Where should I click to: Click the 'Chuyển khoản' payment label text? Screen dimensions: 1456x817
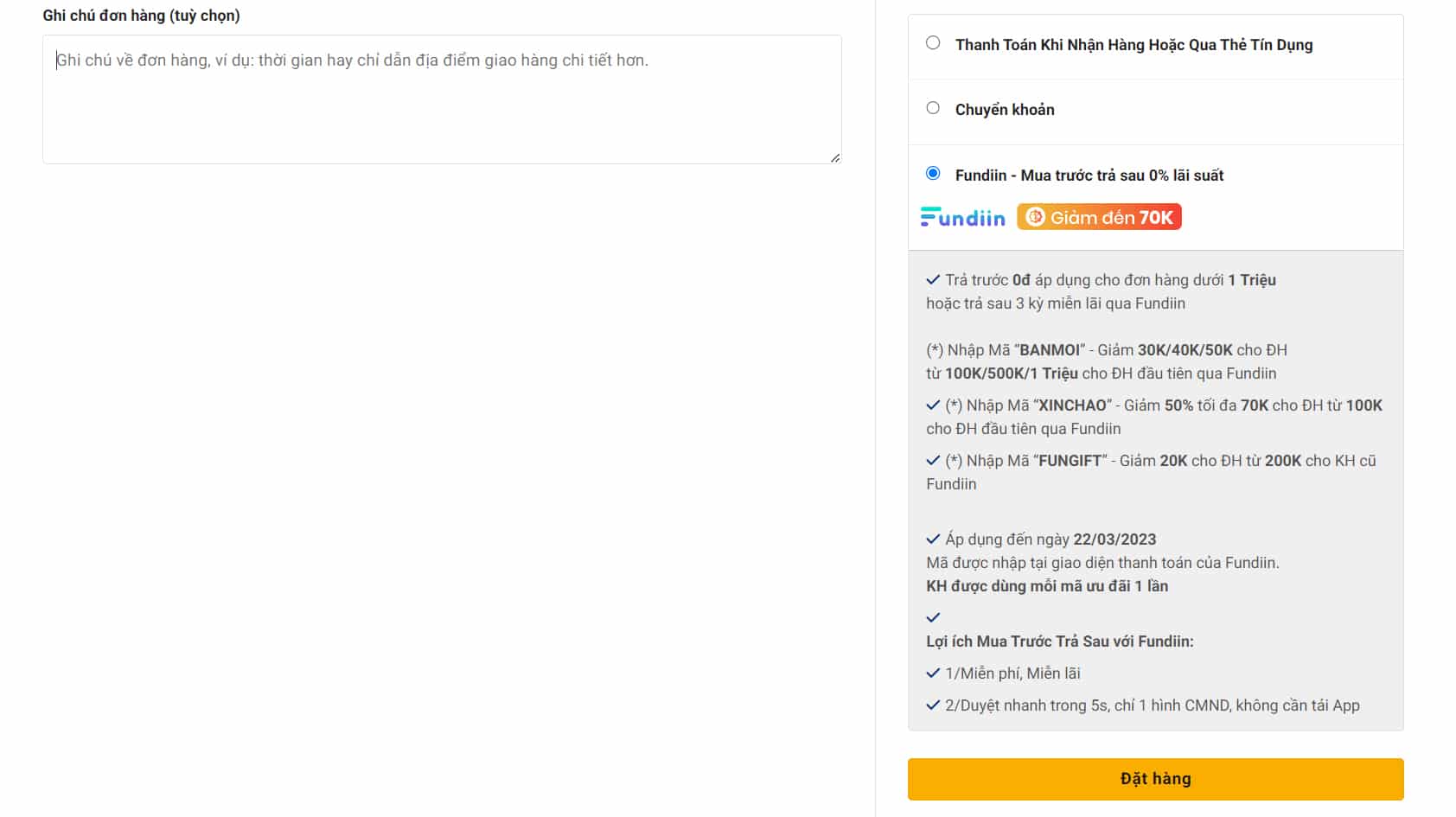coord(1005,110)
